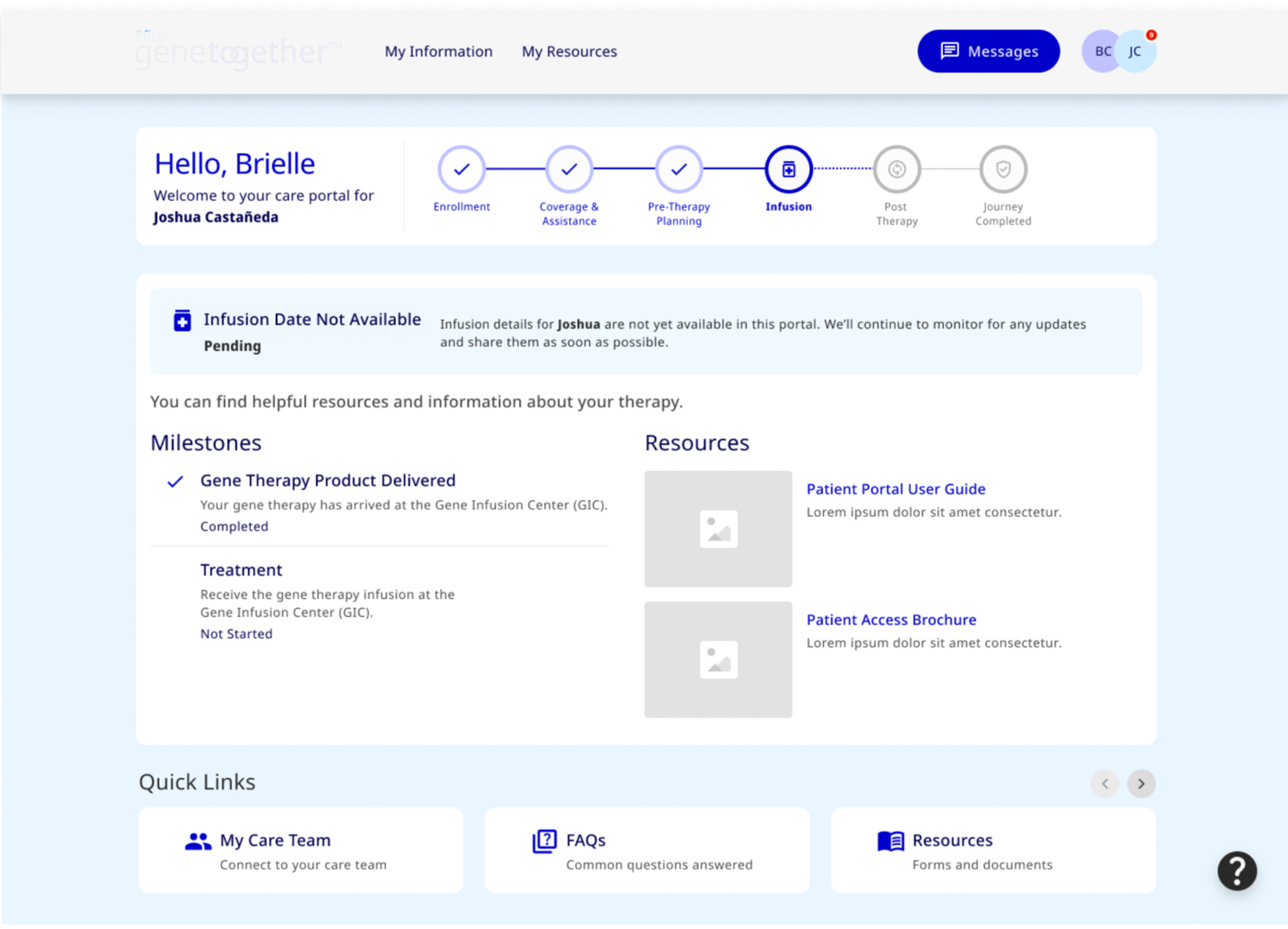Image resolution: width=1288 pixels, height=929 pixels.
Task: Click the Quick Links forward arrow
Action: point(1141,784)
